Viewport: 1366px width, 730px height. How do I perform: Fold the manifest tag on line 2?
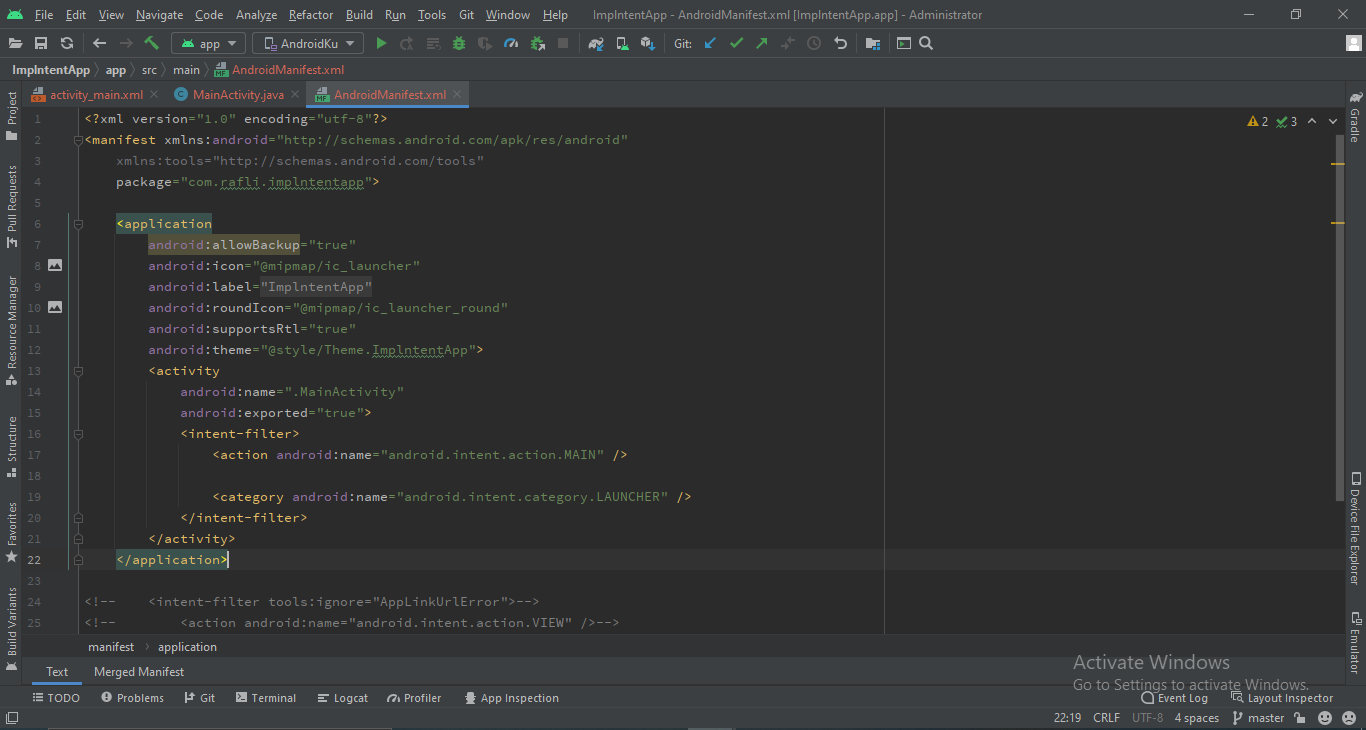coord(78,140)
